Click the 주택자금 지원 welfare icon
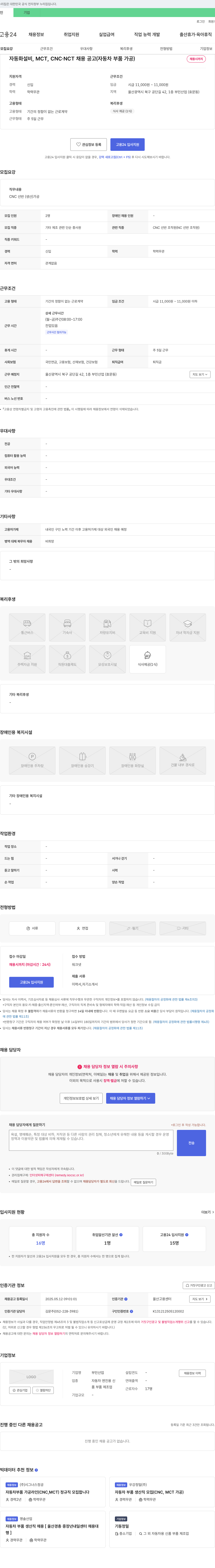Viewport: 215px width, 1568px height. coord(27,659)
